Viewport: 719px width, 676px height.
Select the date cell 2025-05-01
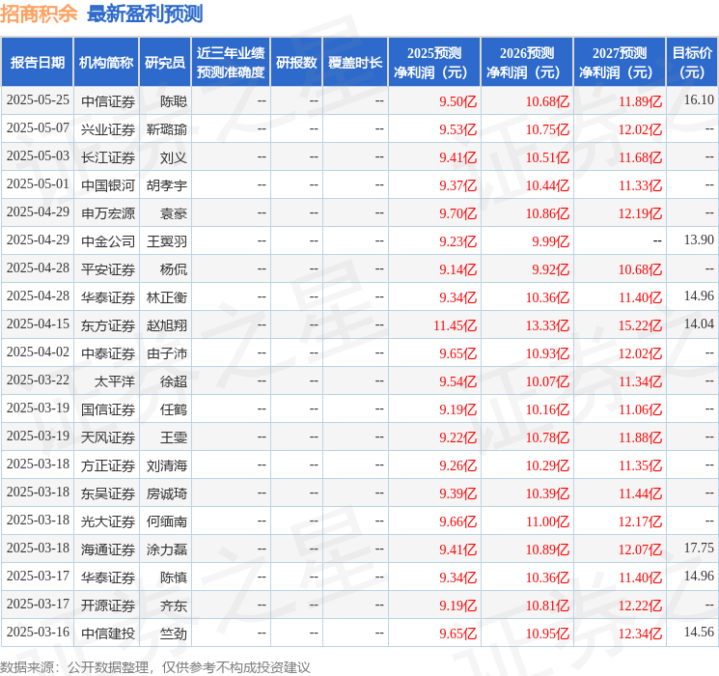[38, 184]
